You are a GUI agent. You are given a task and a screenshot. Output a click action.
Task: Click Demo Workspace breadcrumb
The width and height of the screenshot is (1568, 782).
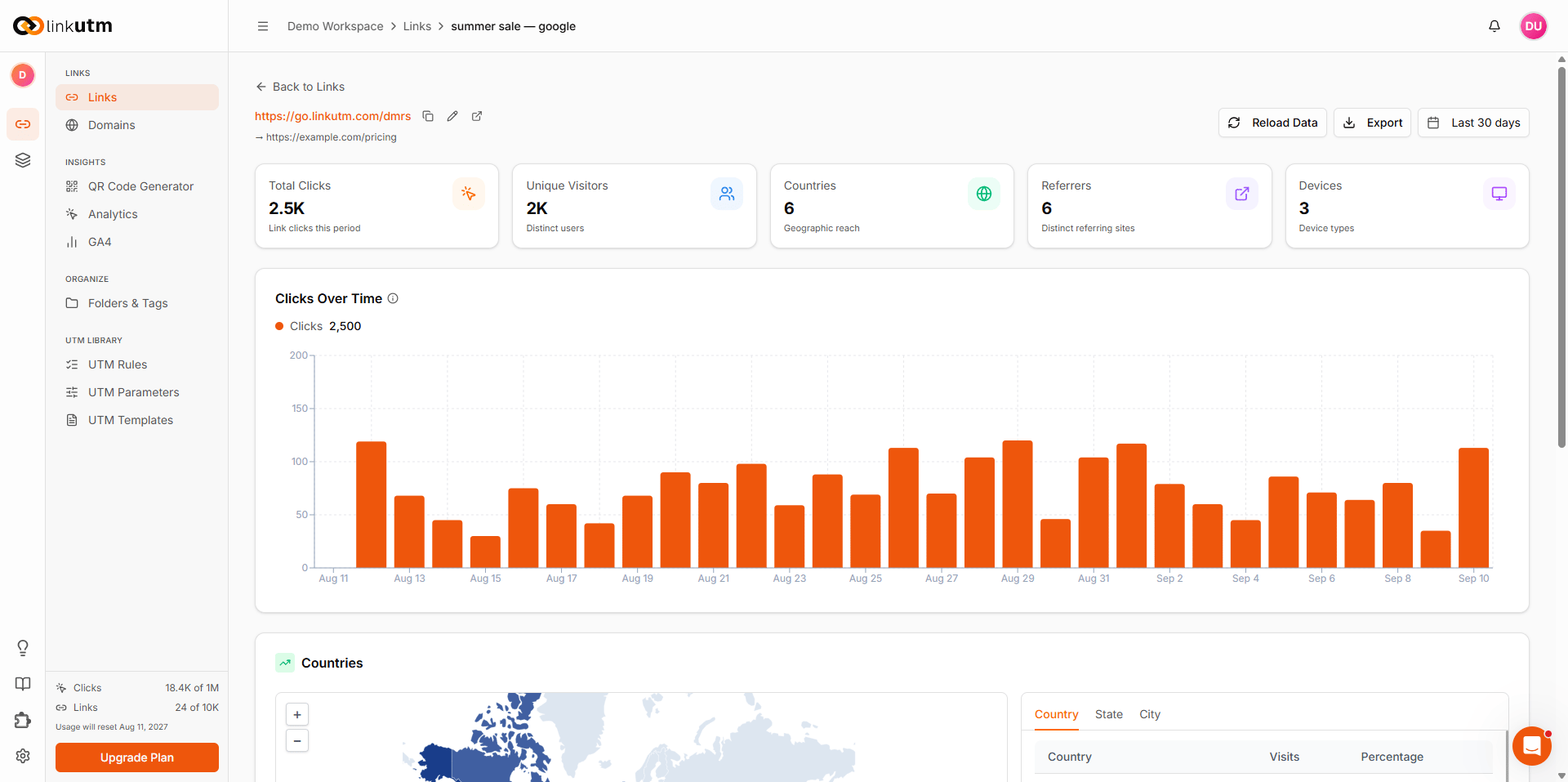[335, 26]
